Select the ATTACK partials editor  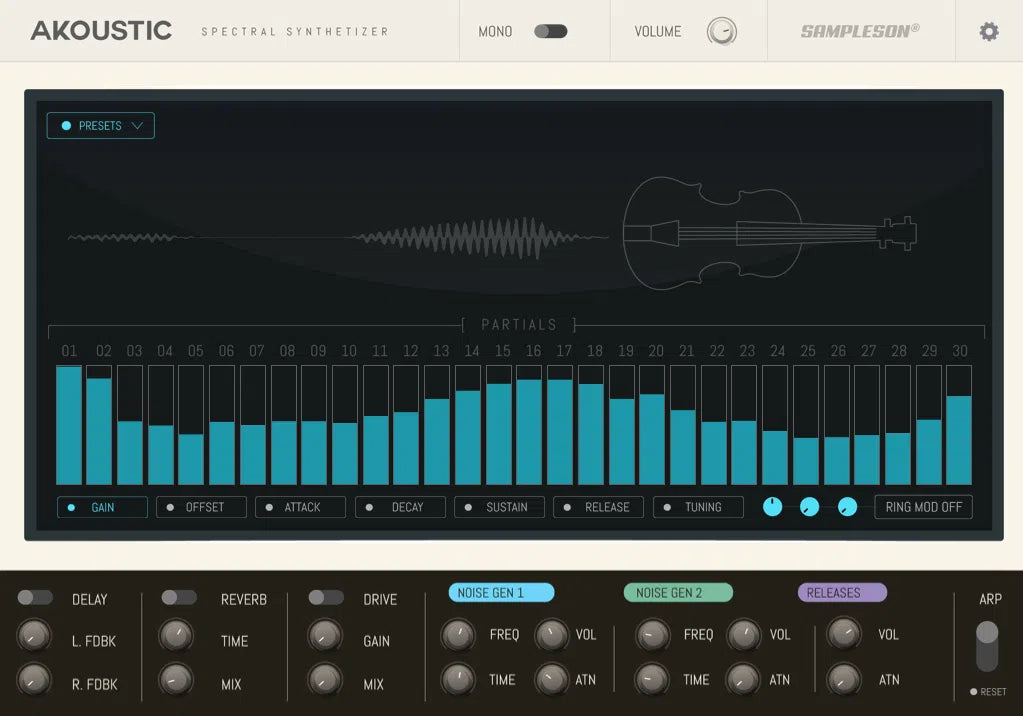[300, 507]
